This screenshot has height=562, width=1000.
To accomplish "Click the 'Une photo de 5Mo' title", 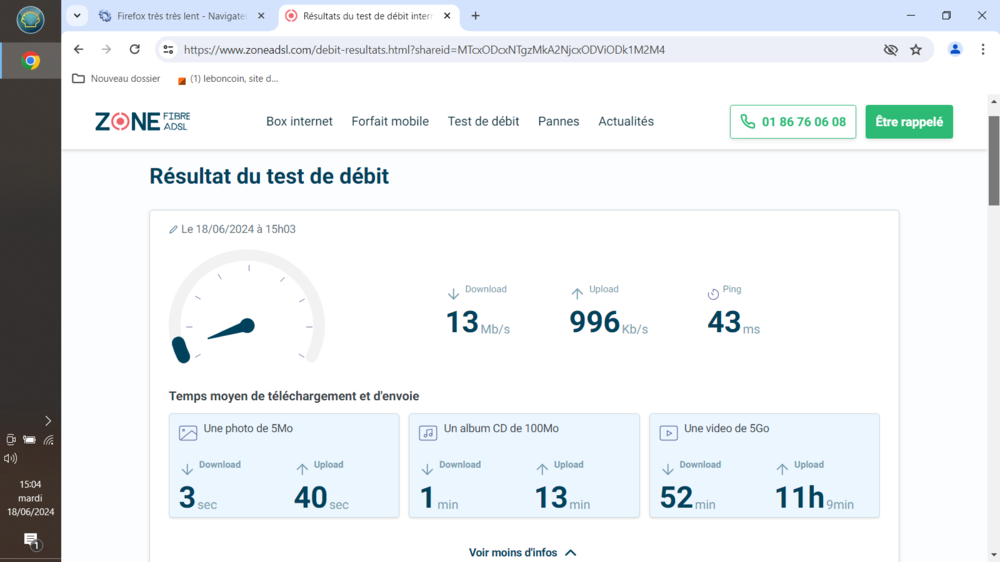I will click(x=248, y=429).
